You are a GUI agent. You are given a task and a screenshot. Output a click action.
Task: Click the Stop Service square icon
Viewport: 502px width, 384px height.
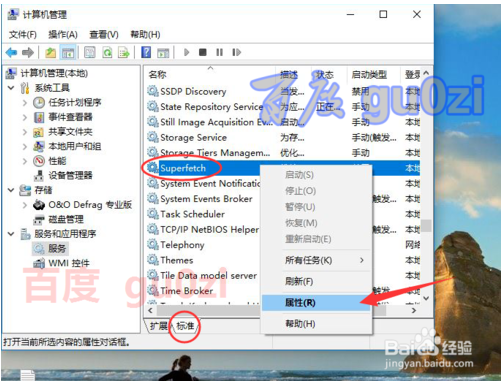click(x=203, y=53)
